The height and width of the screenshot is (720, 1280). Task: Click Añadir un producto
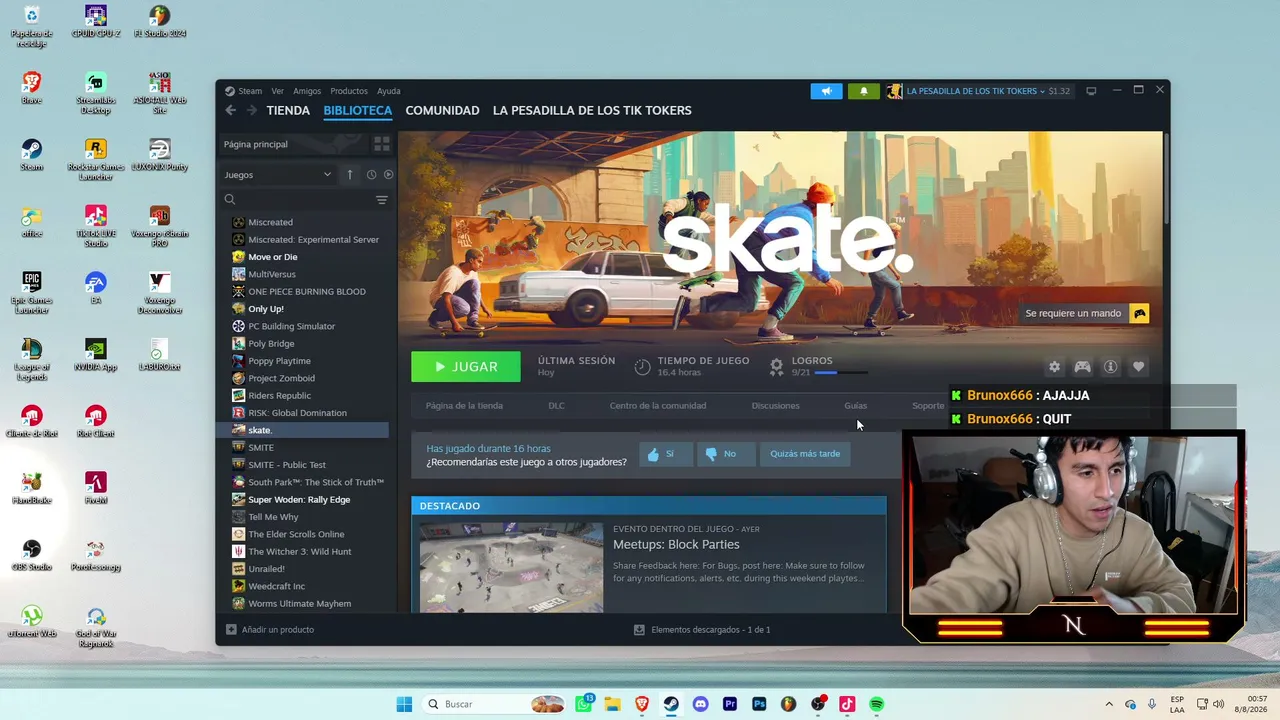tap(270, 630)
